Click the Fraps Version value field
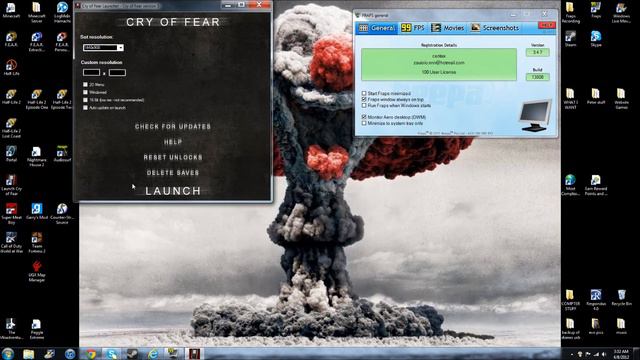This screenshot has width=640, height=360. coord(538,52)
